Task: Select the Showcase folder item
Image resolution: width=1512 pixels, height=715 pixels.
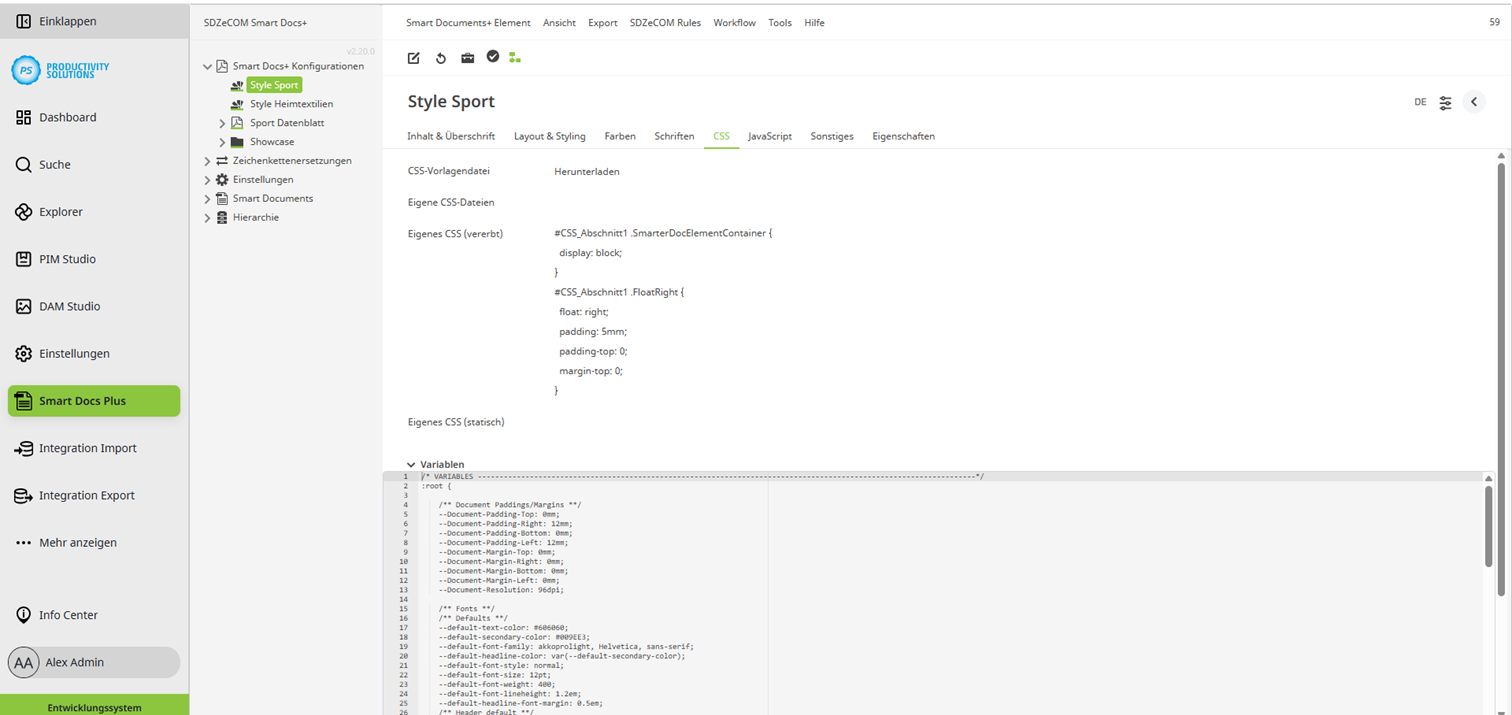Action: pos(272,142)
